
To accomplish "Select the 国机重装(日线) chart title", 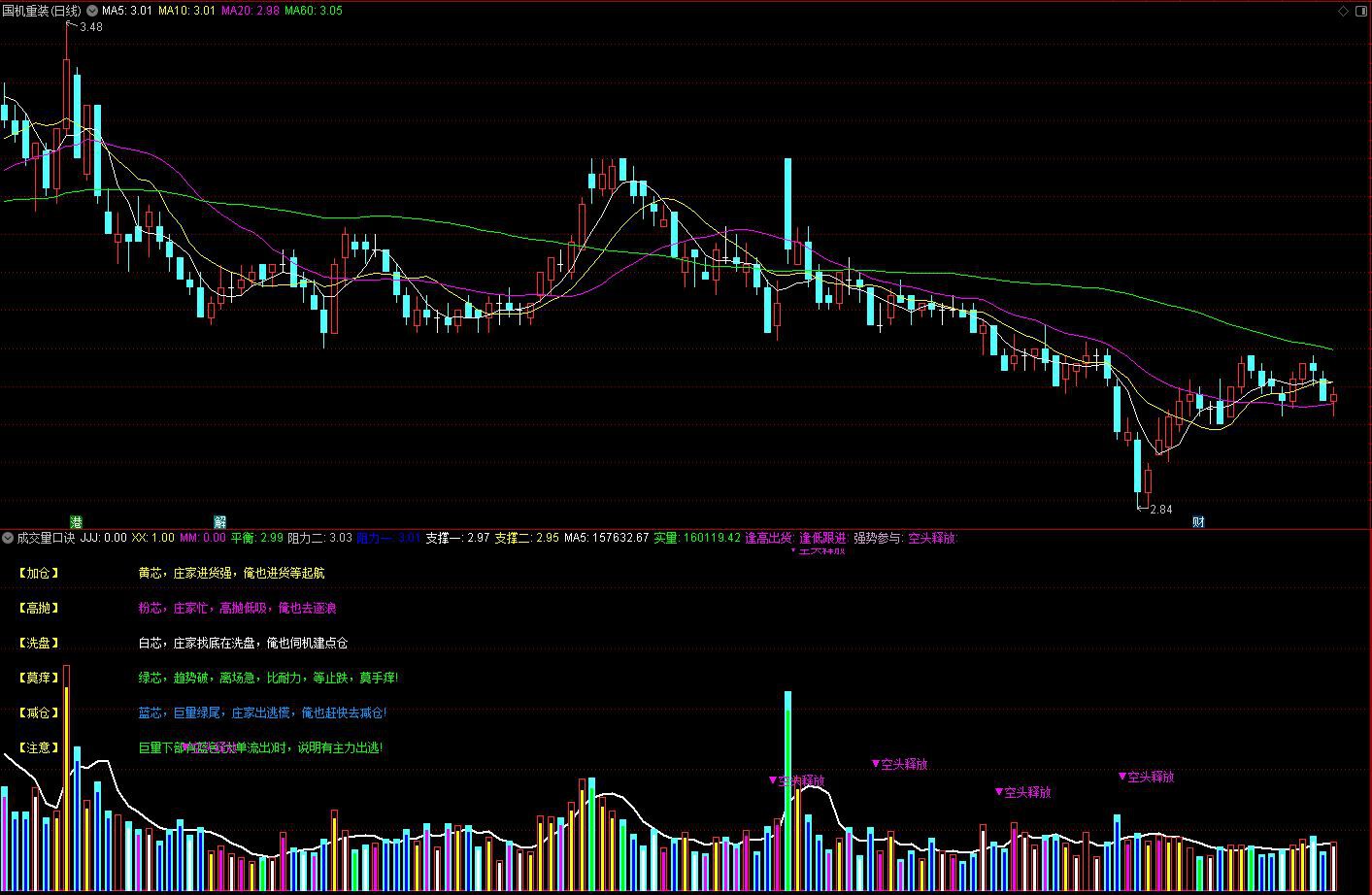I will [x=42, y=11].
